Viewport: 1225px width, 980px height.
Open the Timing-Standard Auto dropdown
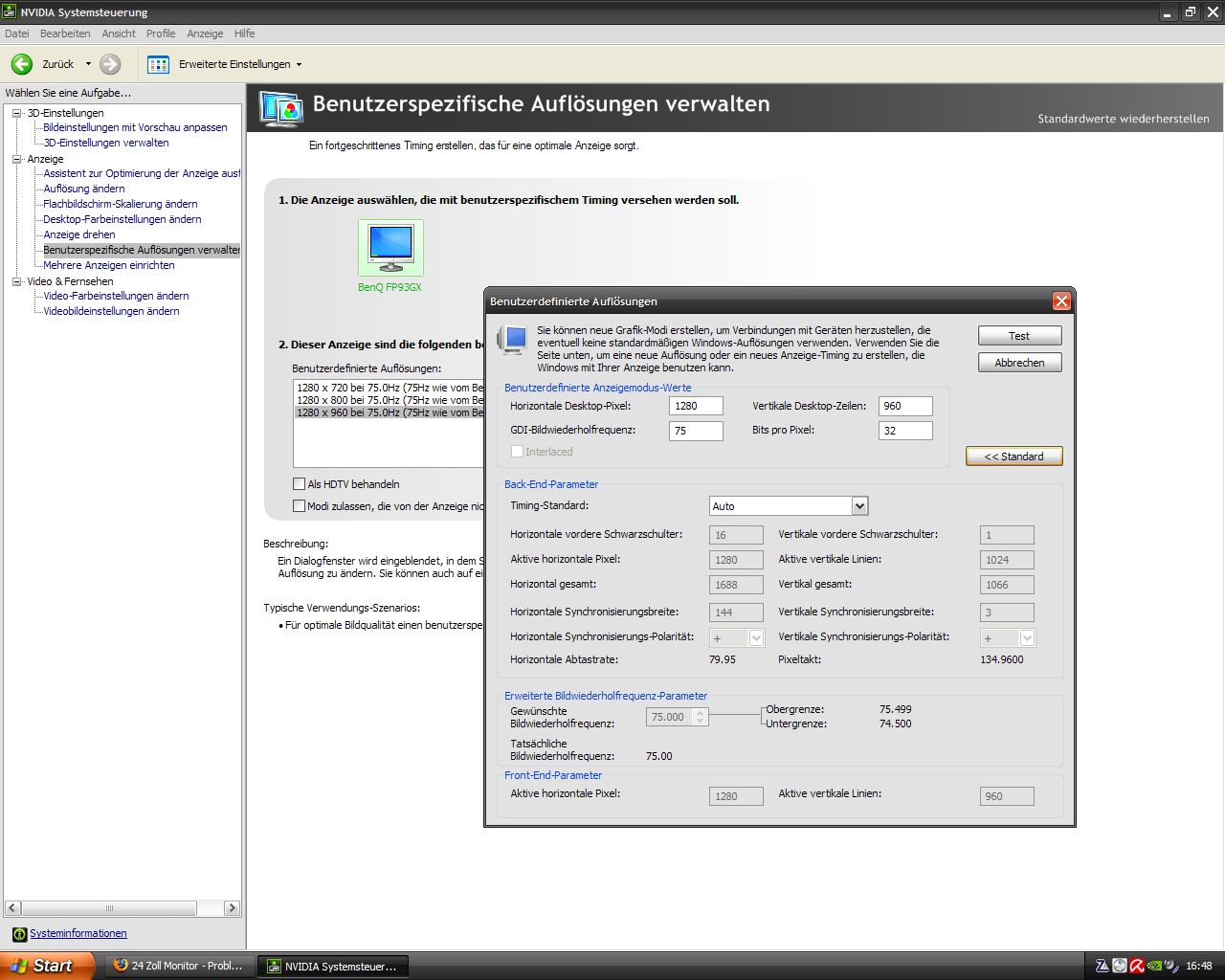859,506
